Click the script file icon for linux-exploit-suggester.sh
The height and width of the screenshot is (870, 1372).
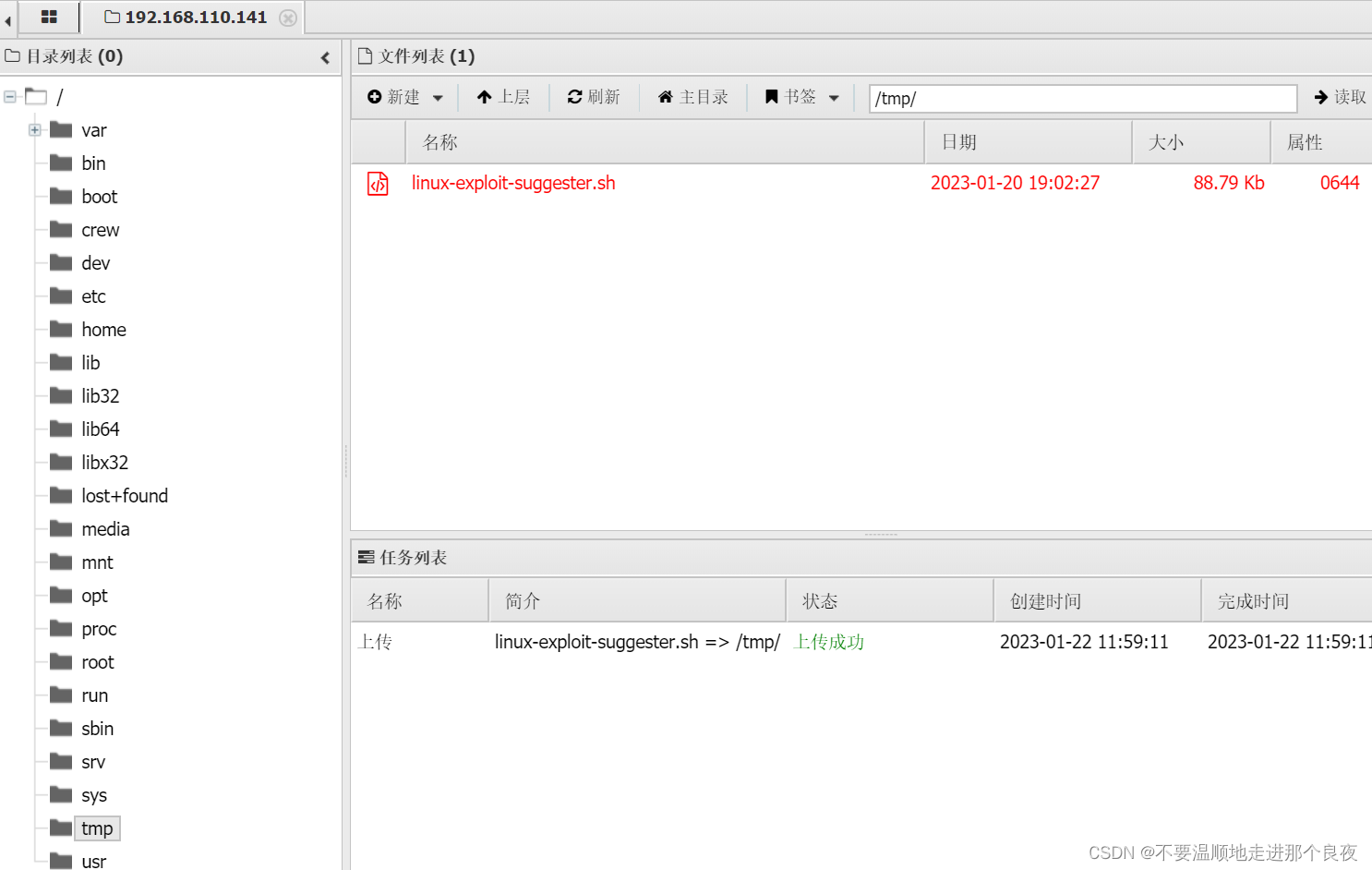(378, 183)
